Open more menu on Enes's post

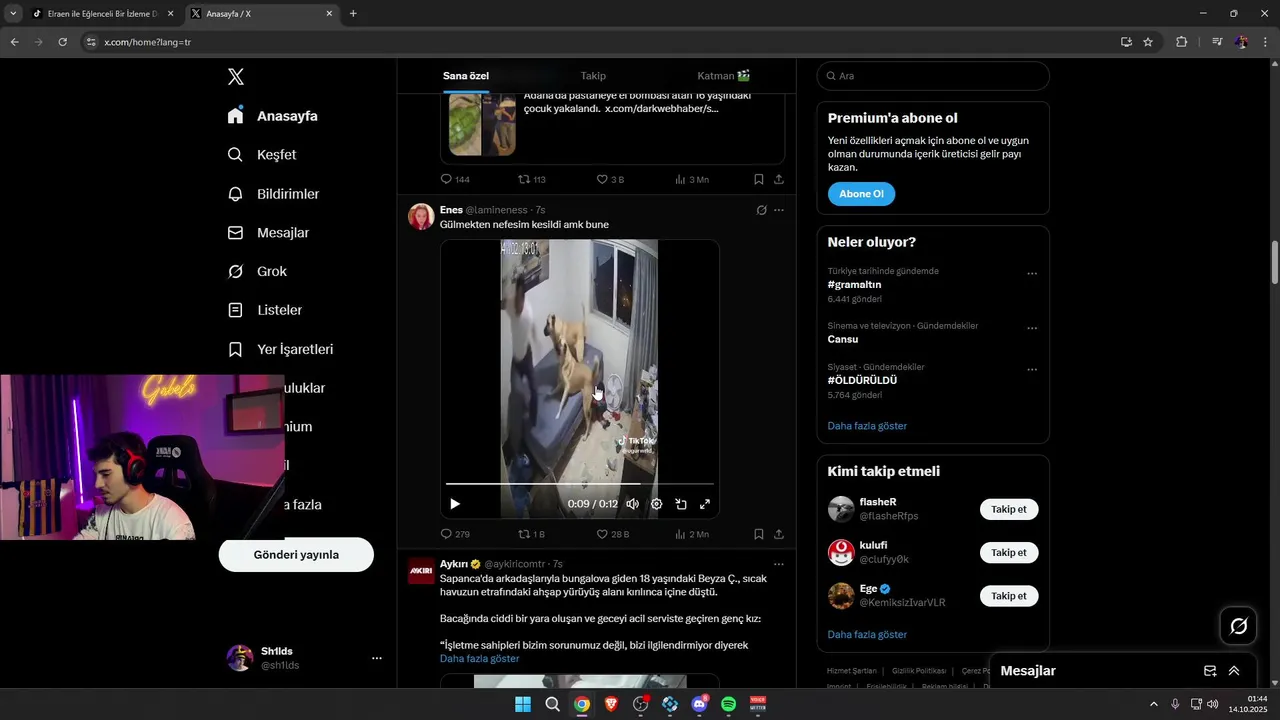pos(779,210)
